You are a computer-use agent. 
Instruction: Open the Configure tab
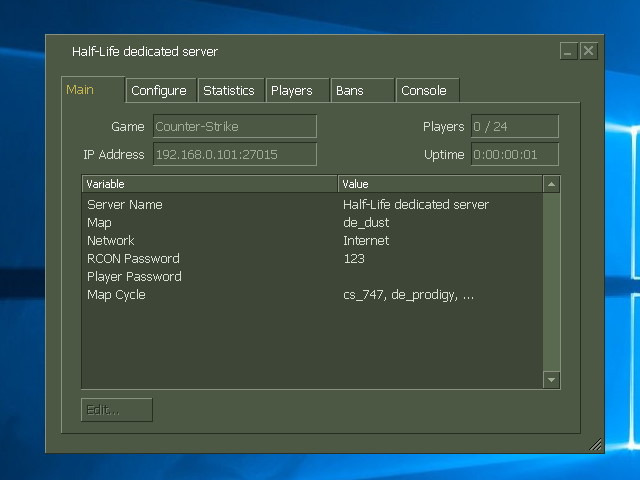tap(161, 90)
